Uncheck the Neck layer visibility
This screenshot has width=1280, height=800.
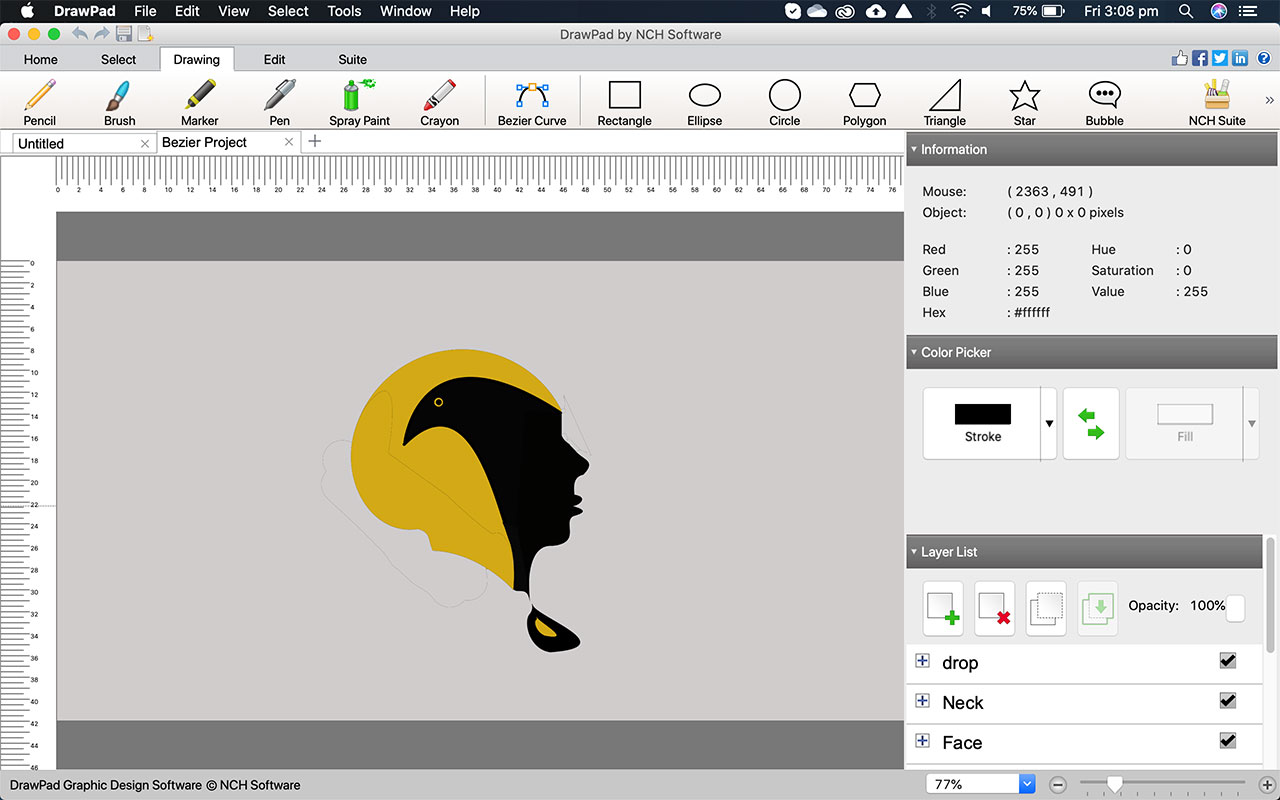click(1228, 701)
